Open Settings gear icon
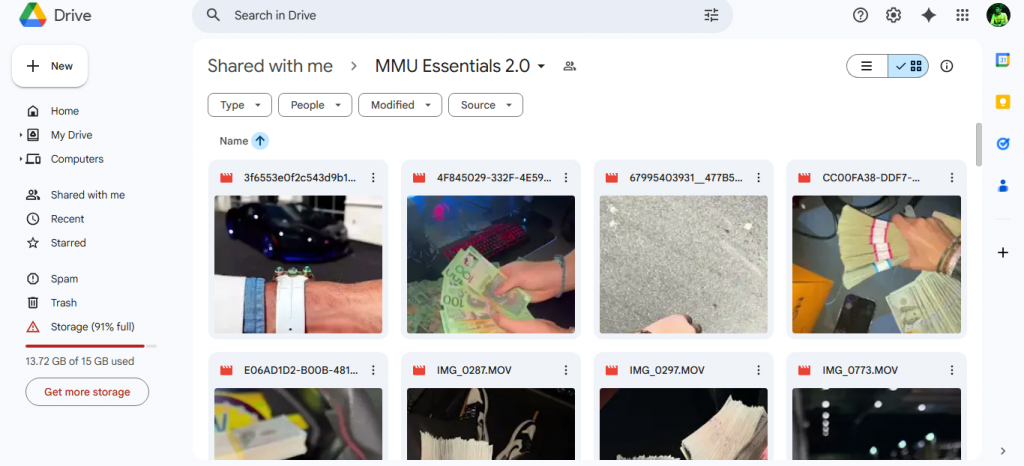The width and height of the screenshot is (1024, 466). (x=893, y=15)
